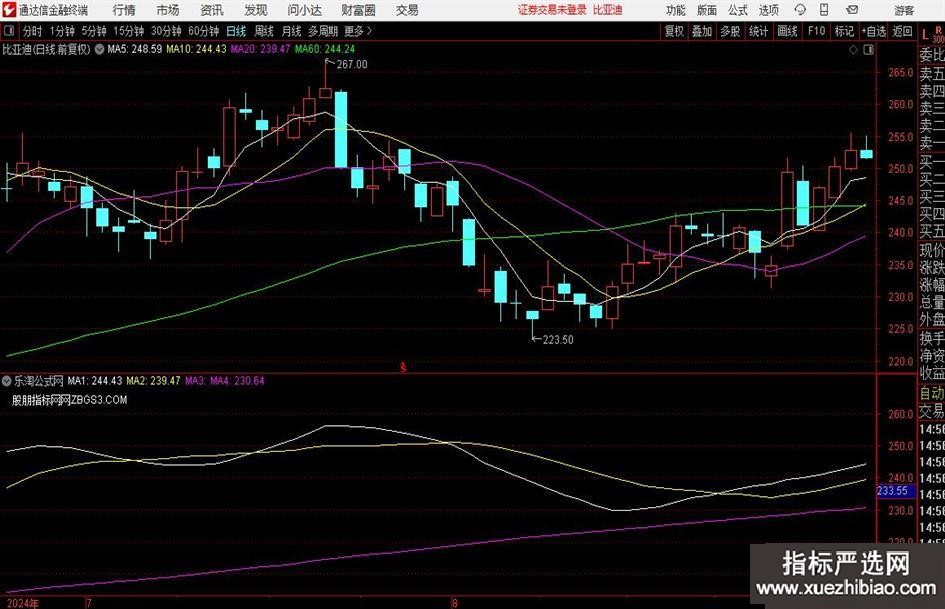Open the 资讯 menu
The height and width of the screenshot is (609, 945).
212,10
